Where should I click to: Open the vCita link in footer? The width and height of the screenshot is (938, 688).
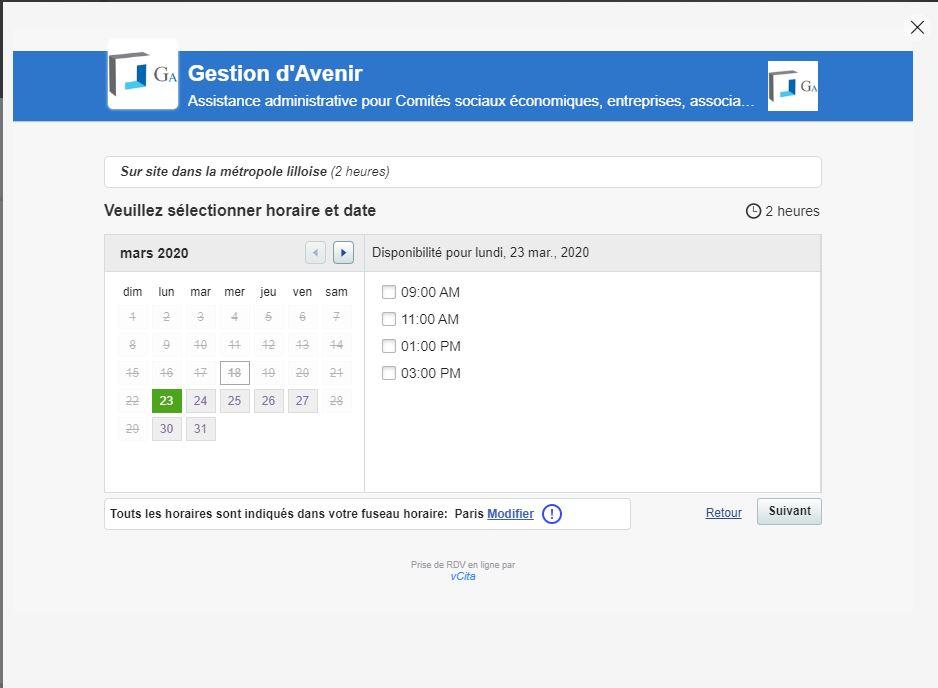(463, 576)
